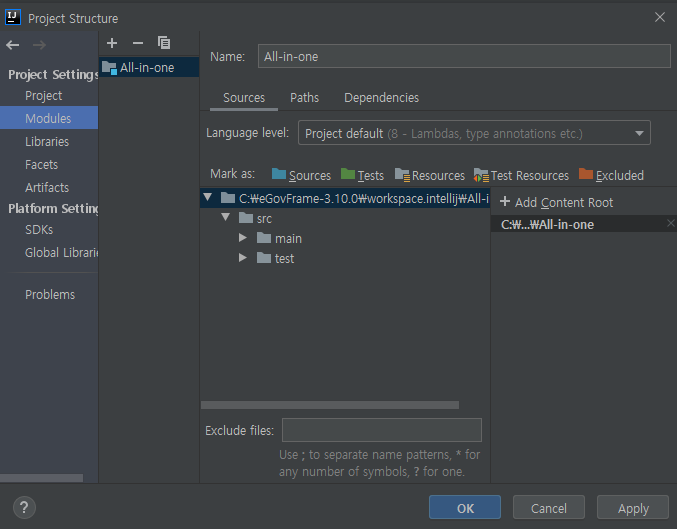Switch to the Paths tab
Screen dimensions: 677x529
[x=304, y=98]
